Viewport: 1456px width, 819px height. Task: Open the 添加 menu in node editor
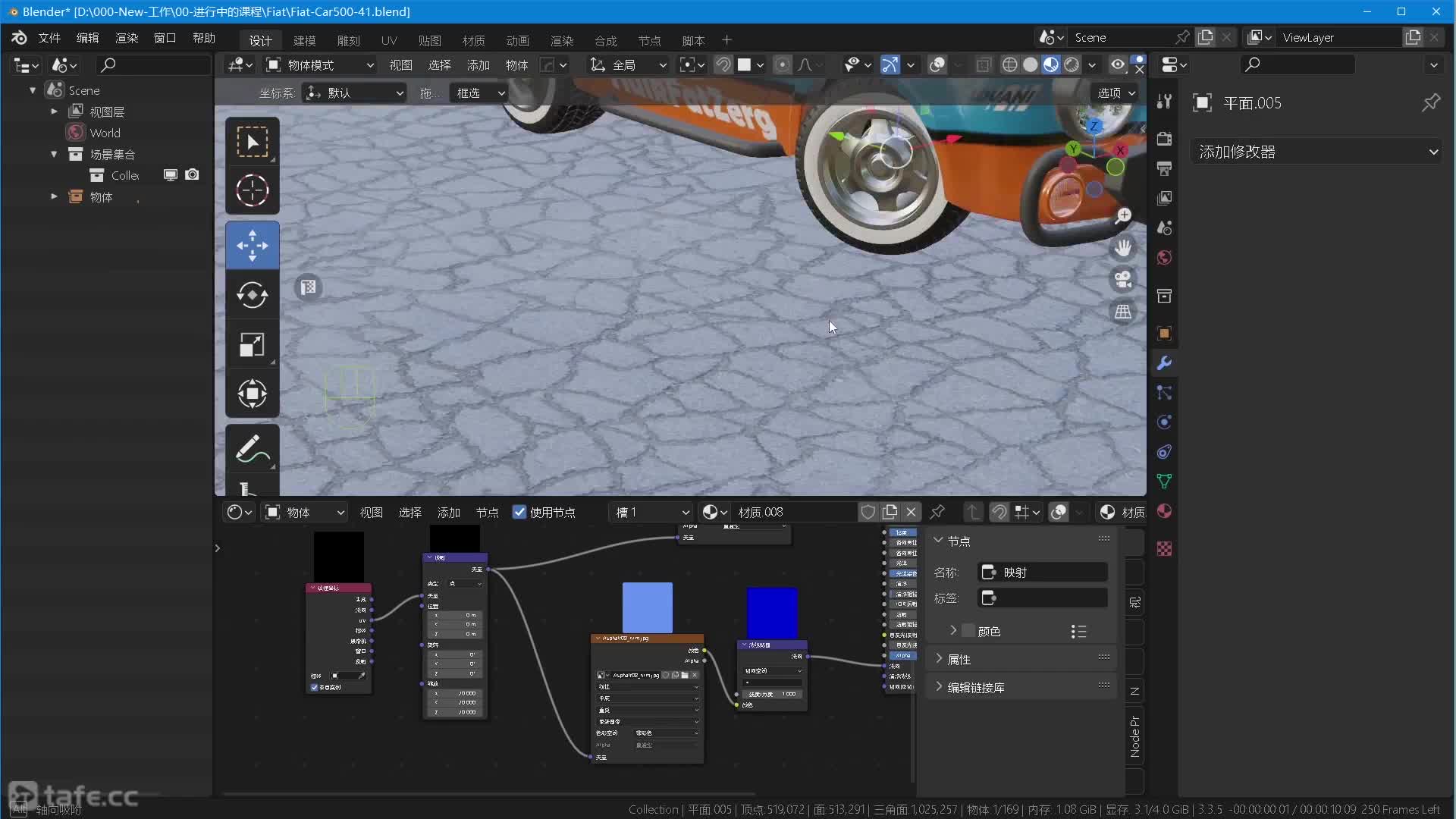449,512
